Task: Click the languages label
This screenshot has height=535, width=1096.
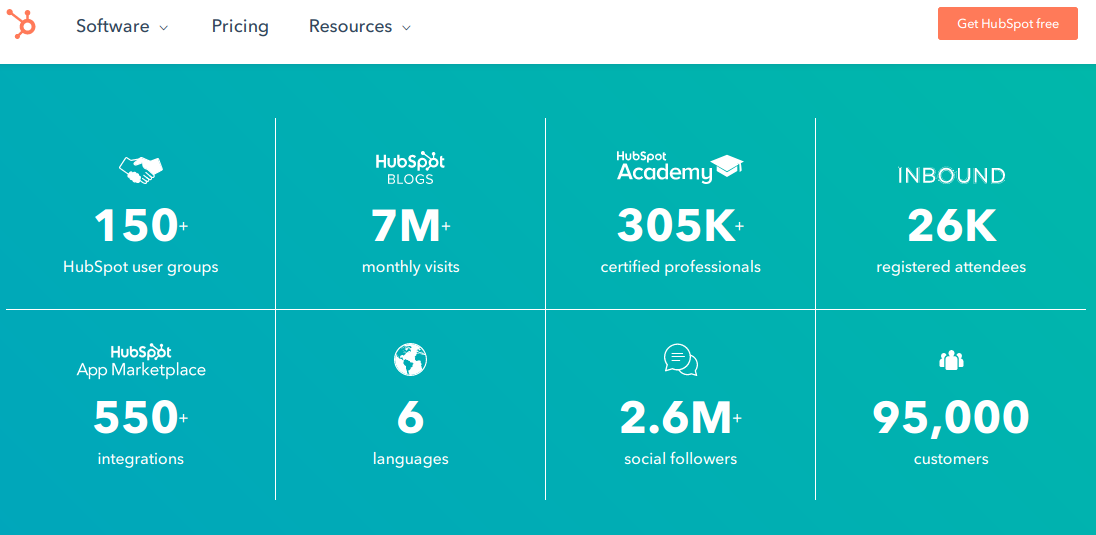Action: point(410,459)
